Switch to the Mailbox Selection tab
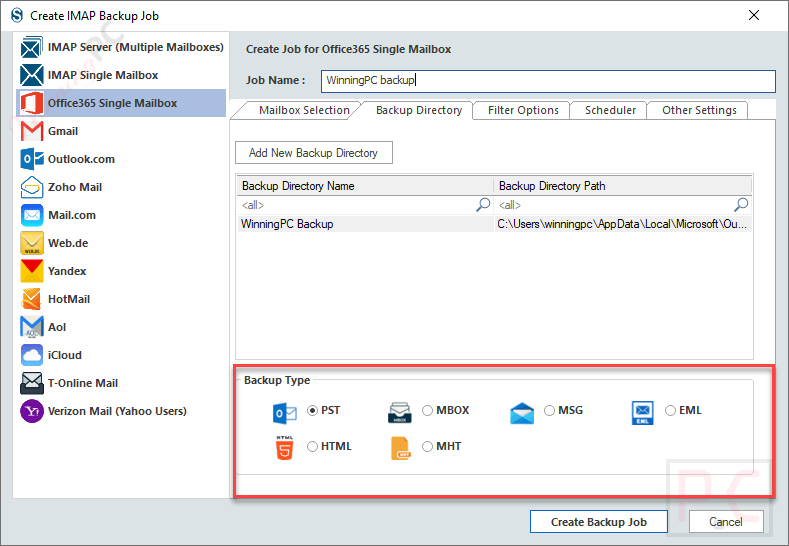The height and width of the screenshot is (546, 789). point(304,110)
